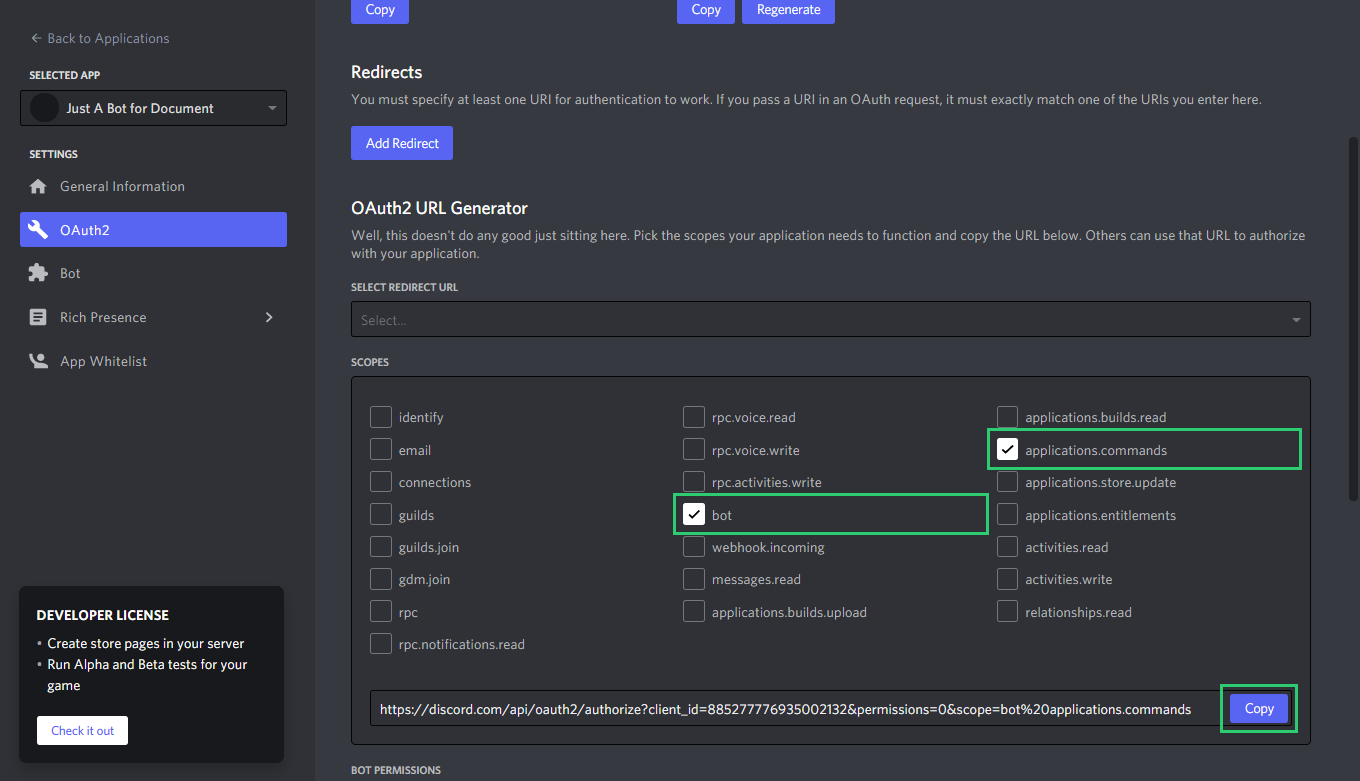Click the puzzle piece Bot icon

point(38,273)
